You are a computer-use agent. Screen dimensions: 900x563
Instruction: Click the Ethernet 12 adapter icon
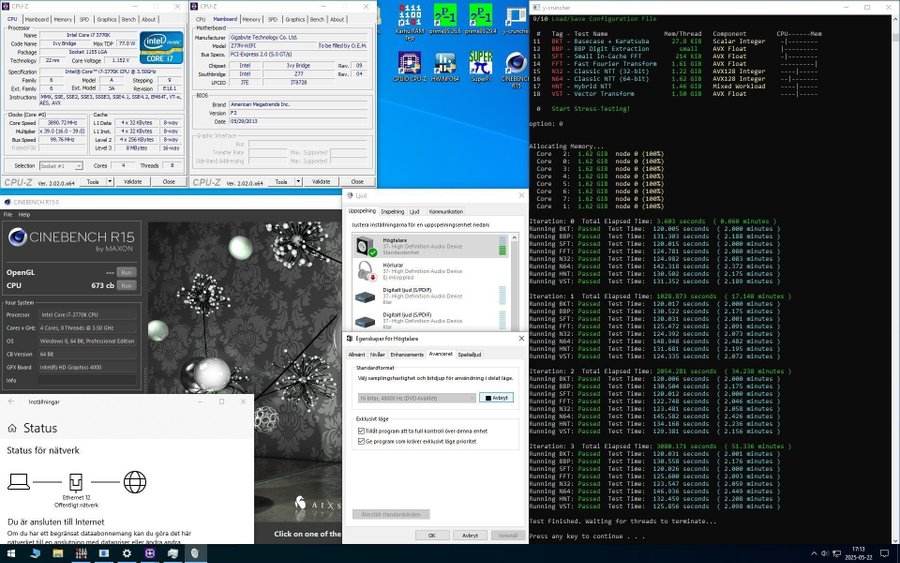[76, 482]
